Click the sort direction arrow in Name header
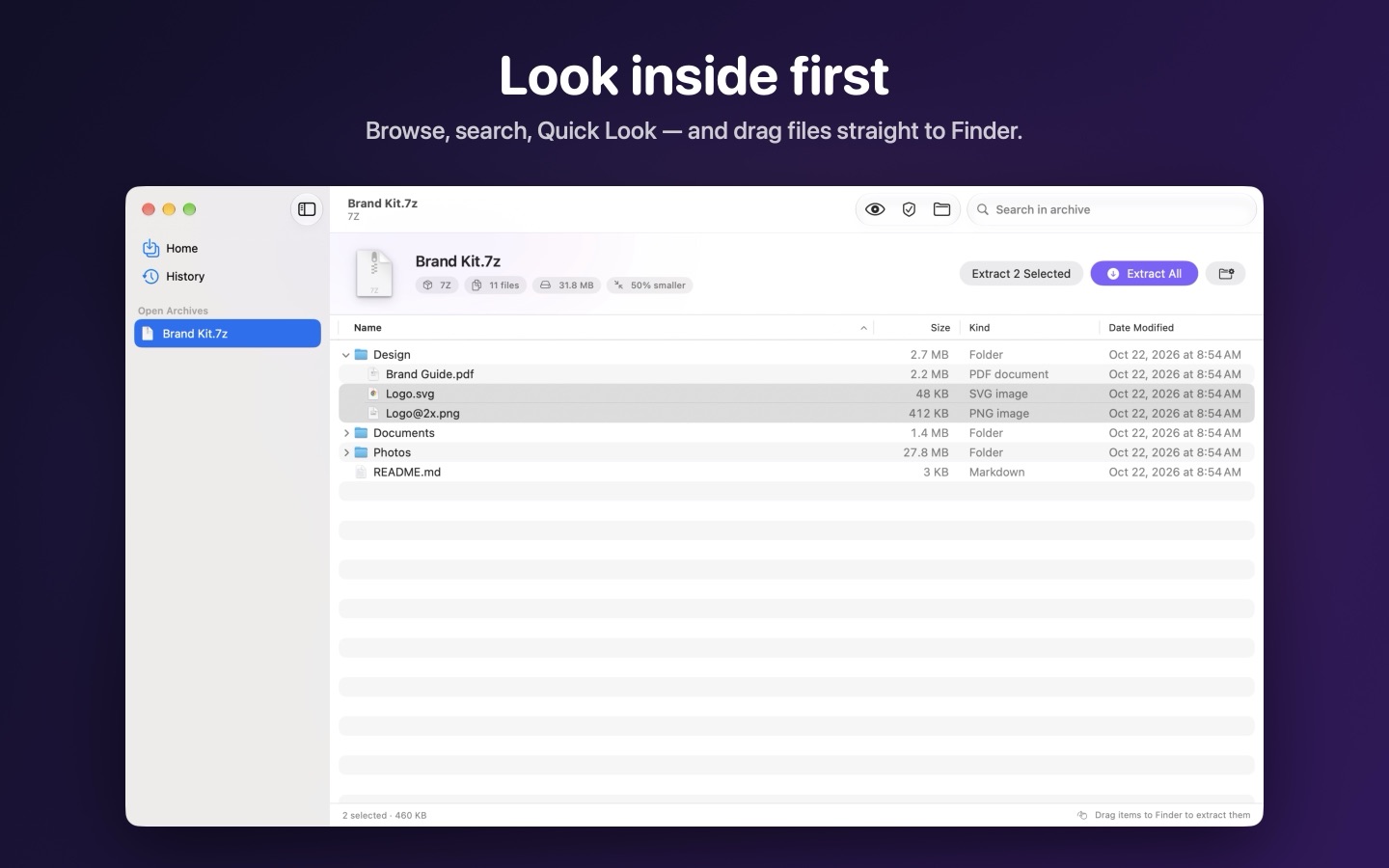Image resolution: width=1389 pixels, height=868 pixels. [863, 328]
